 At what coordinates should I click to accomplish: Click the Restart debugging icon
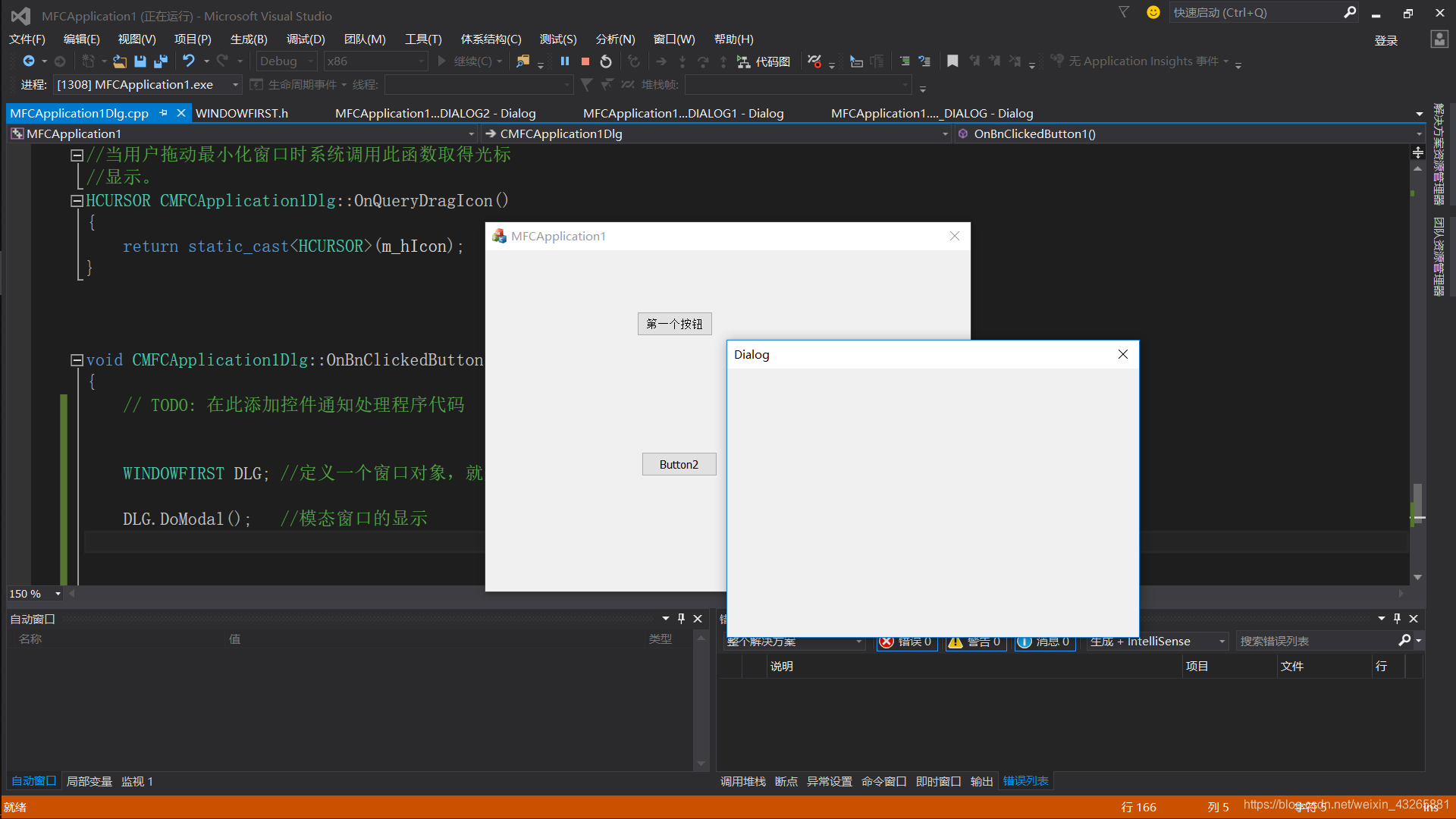tap(606, 61)
